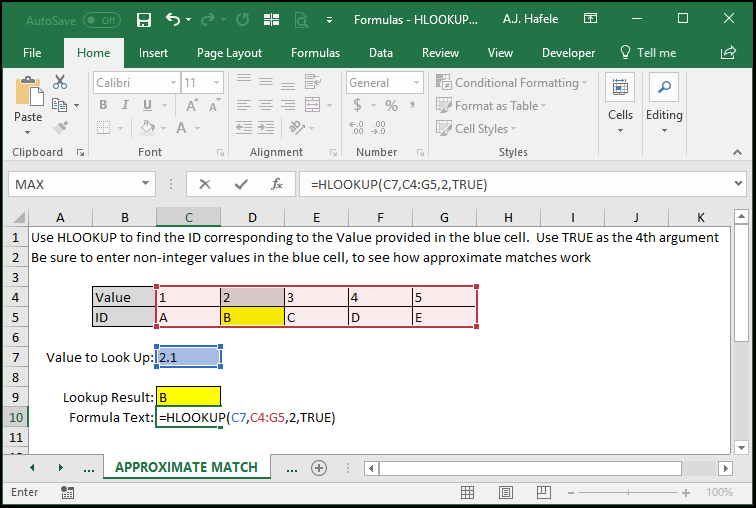This screenshot has width=756, height=508.
Task: Click the Fill Color paint bucket
Action: (x=148, y=128)
